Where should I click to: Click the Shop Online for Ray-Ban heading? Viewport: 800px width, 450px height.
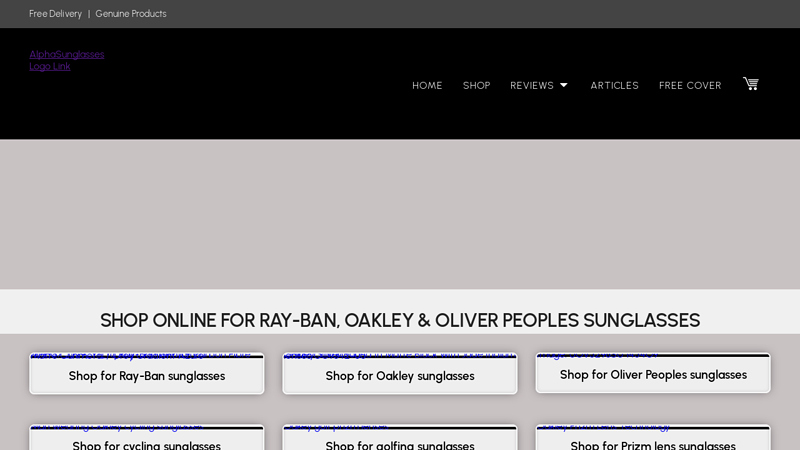click(400, 320)
